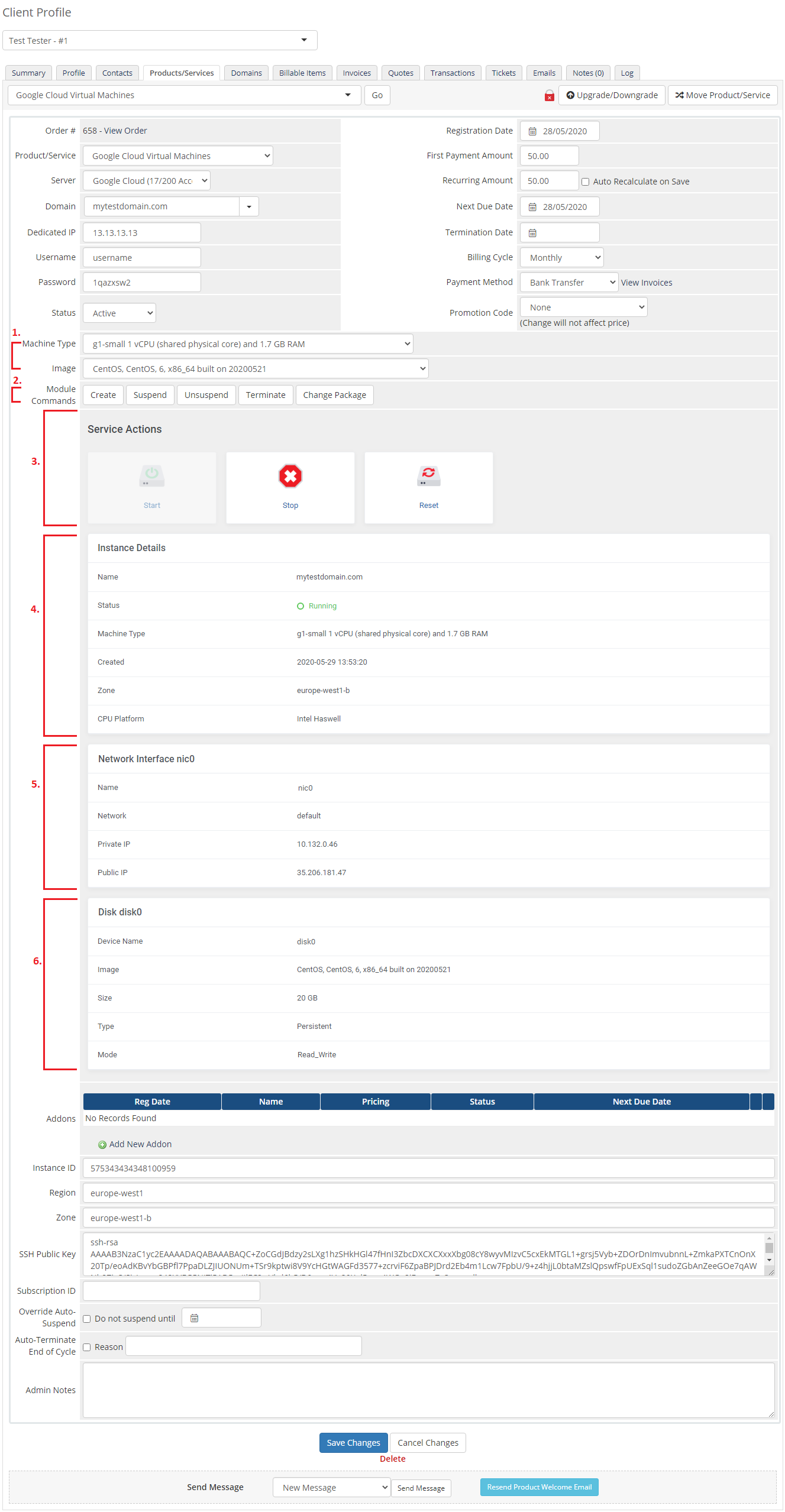The image size is (785, 1512).
Task: Open the Invoices tab
Action: [x=357, y=73]
